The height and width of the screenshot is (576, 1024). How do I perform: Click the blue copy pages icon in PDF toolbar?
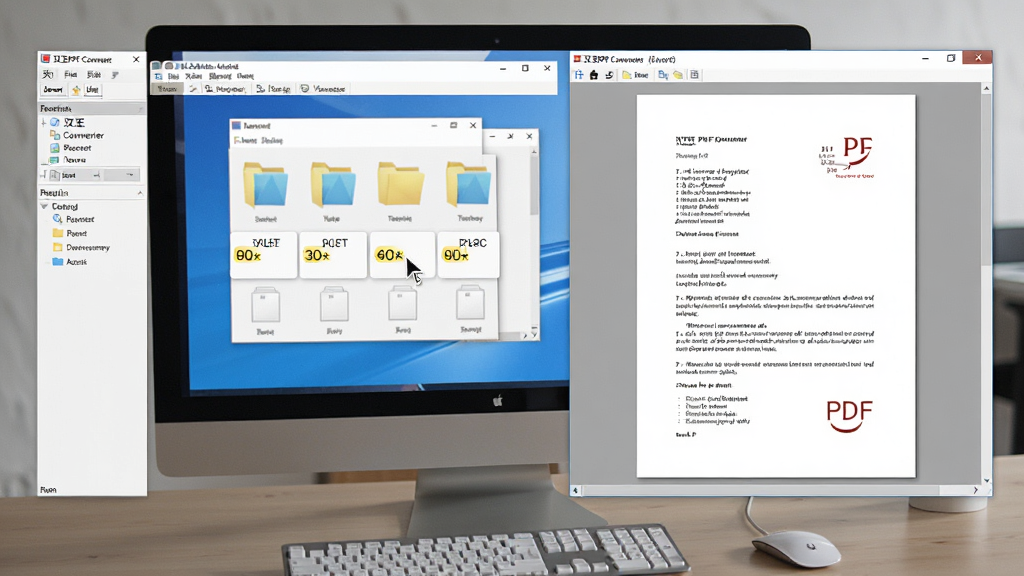coord(663,75)
